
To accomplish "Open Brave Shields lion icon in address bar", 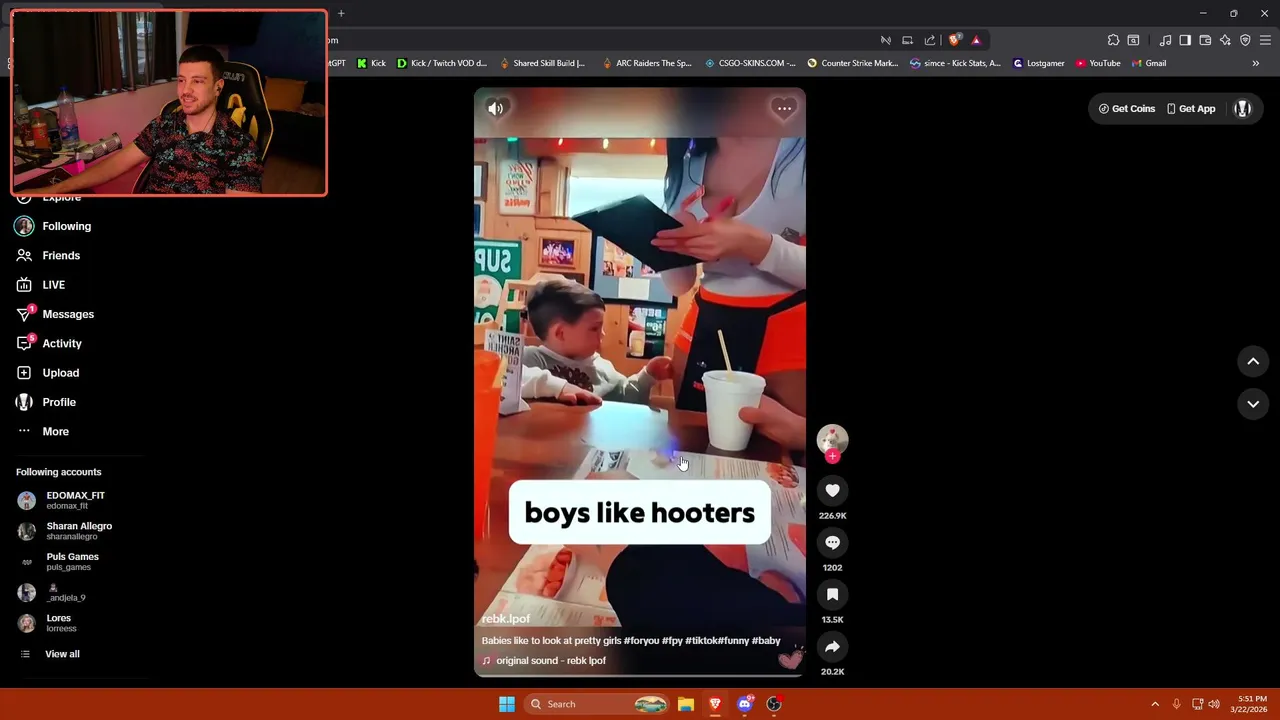I will click(954, 40).
